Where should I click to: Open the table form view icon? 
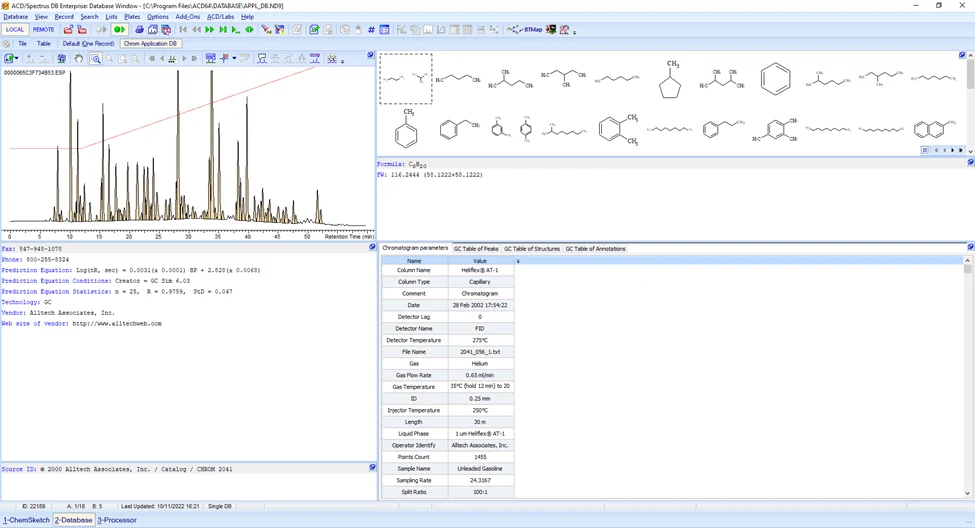pyautogui.click(x=384, y=29)
